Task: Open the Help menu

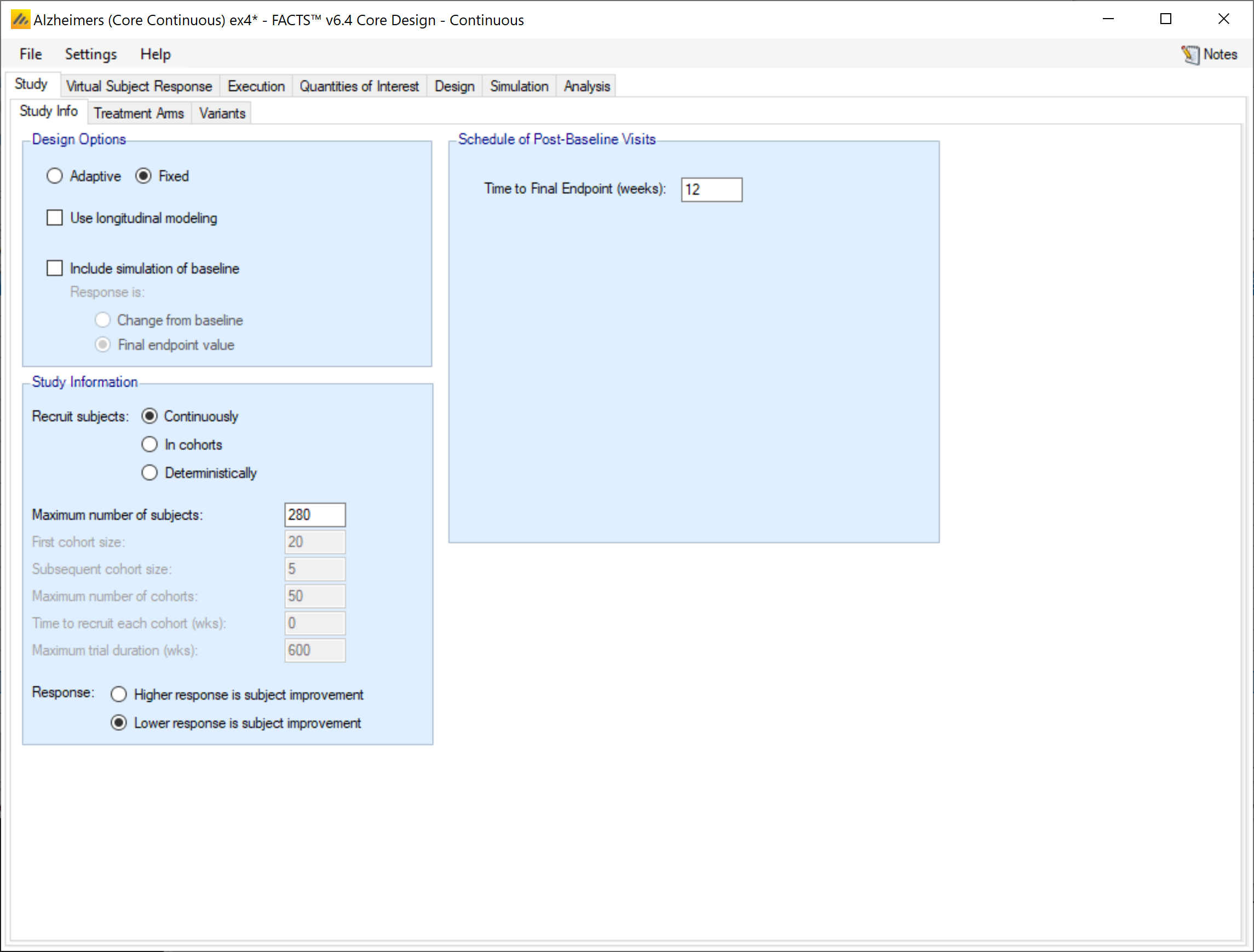Action: pos(156,54)
